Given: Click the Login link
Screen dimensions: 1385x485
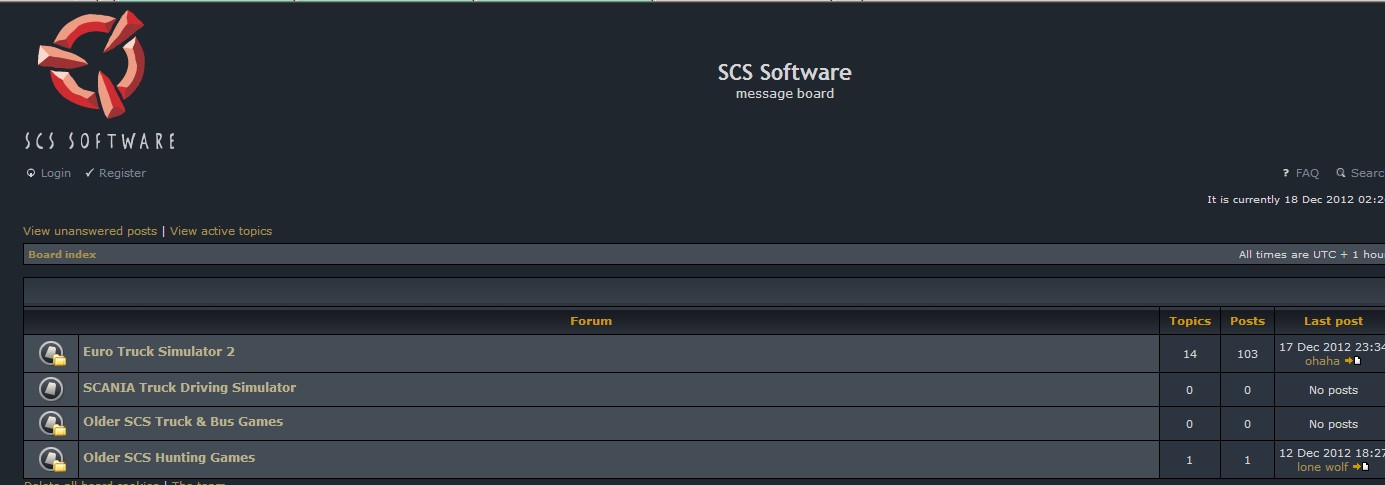Looking at the screenshot, I should point(55,173).
